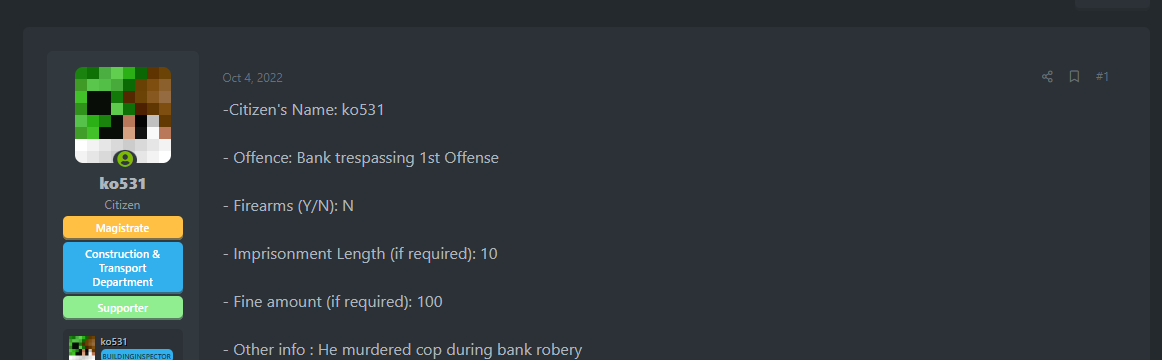This screenshot has height=360, width=1162.
Task: Click the Imprisonment Length line
Action: 360,253
